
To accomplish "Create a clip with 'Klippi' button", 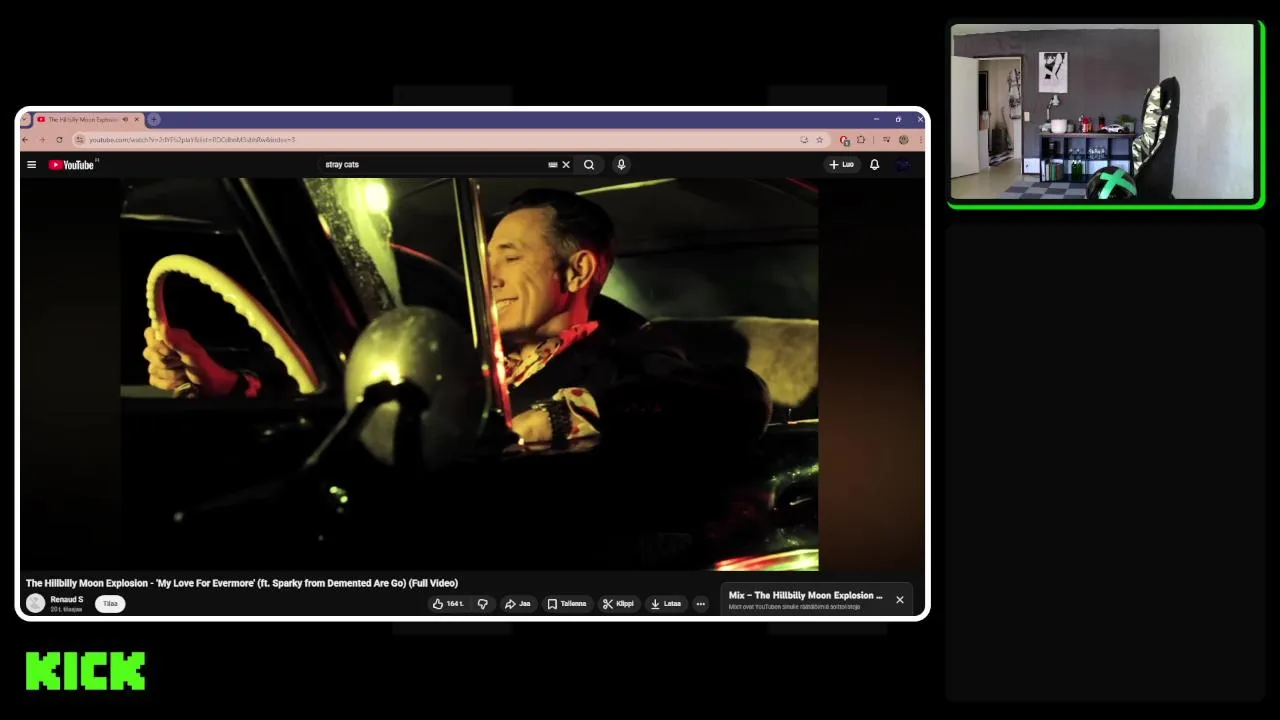I will tap(618, 604).
